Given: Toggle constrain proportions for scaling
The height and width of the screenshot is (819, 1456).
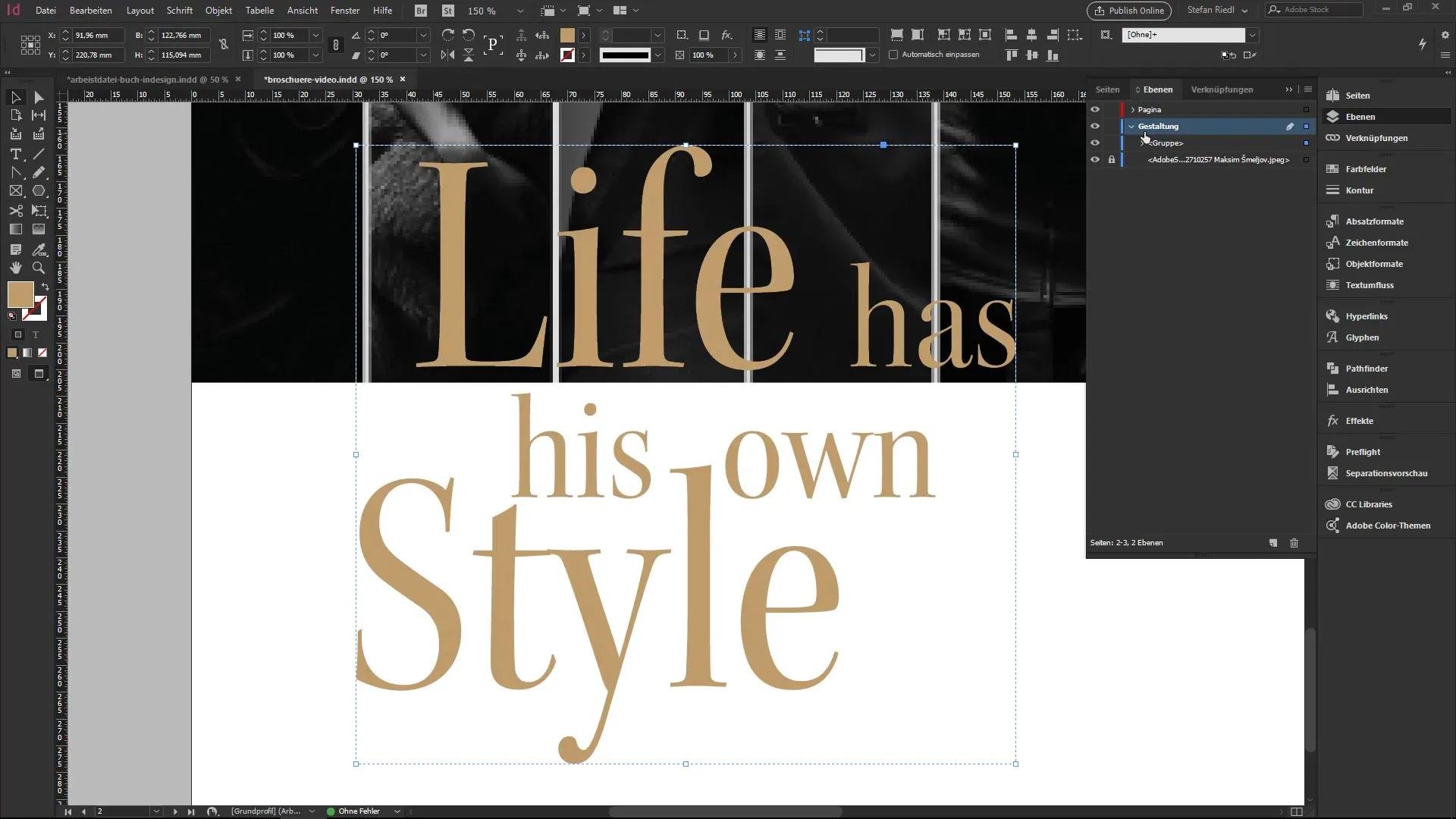Looking at the screenshot, I should tap(336, 45).
